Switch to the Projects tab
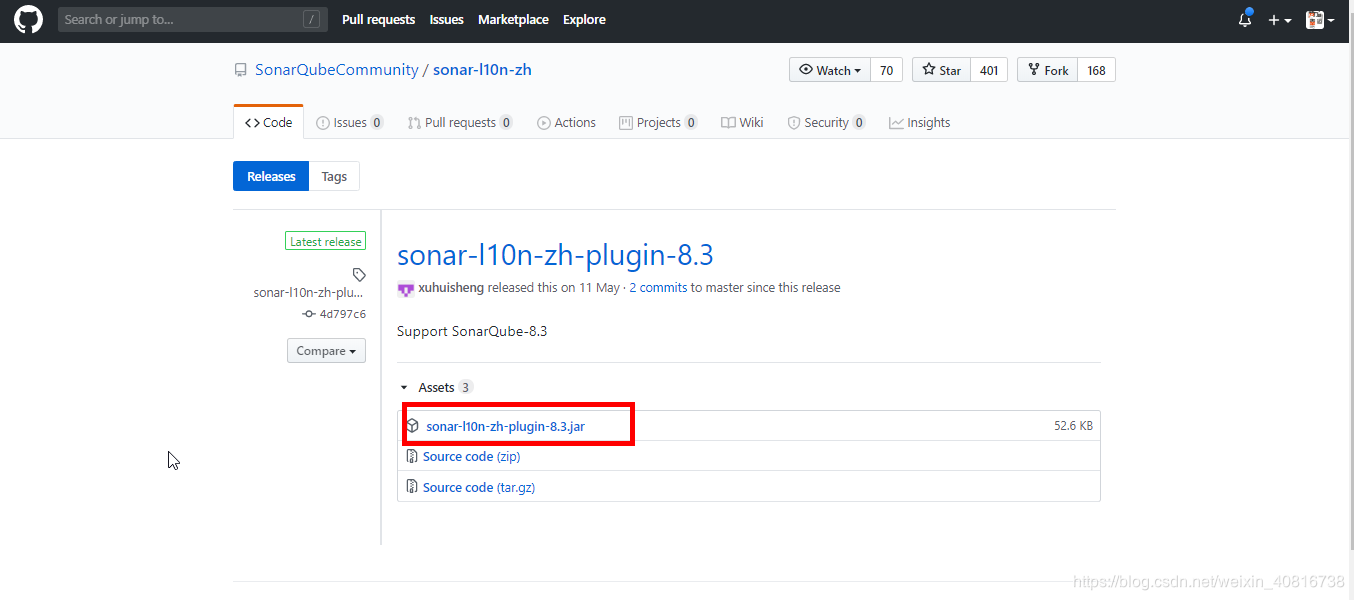This screenshot has width=1354, height=600. point(658,122)
